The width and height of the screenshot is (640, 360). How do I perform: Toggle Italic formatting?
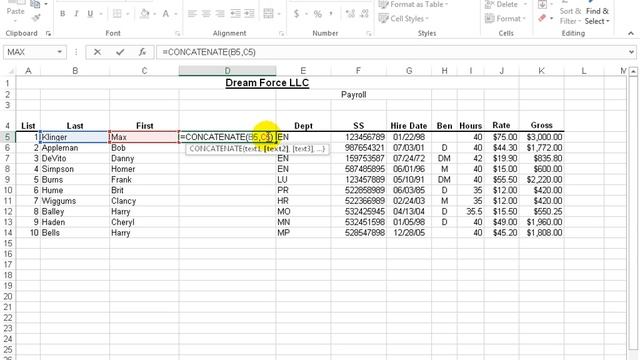[x=76, y=14]
